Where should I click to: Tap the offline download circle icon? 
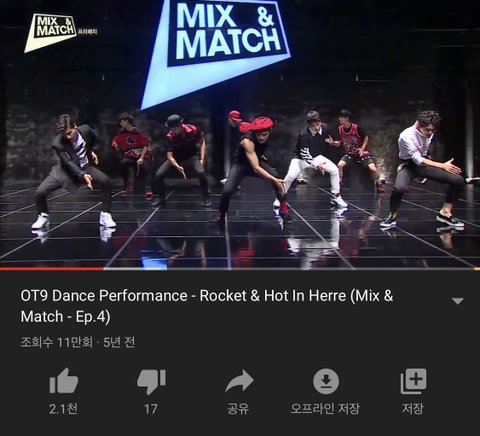point(326,381)
